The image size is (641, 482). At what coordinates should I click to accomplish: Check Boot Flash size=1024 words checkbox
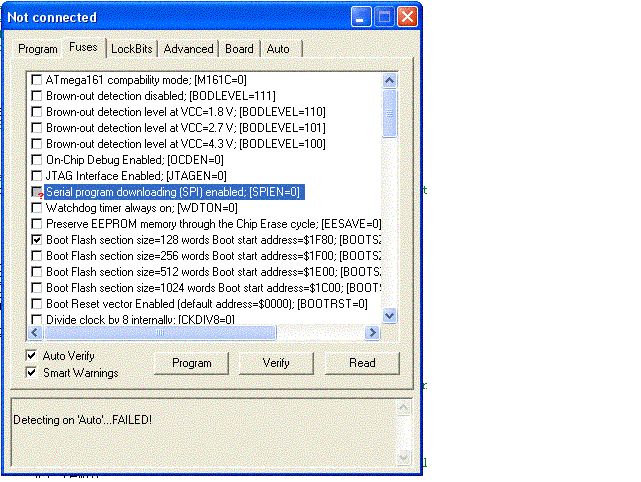click(37, 288)
